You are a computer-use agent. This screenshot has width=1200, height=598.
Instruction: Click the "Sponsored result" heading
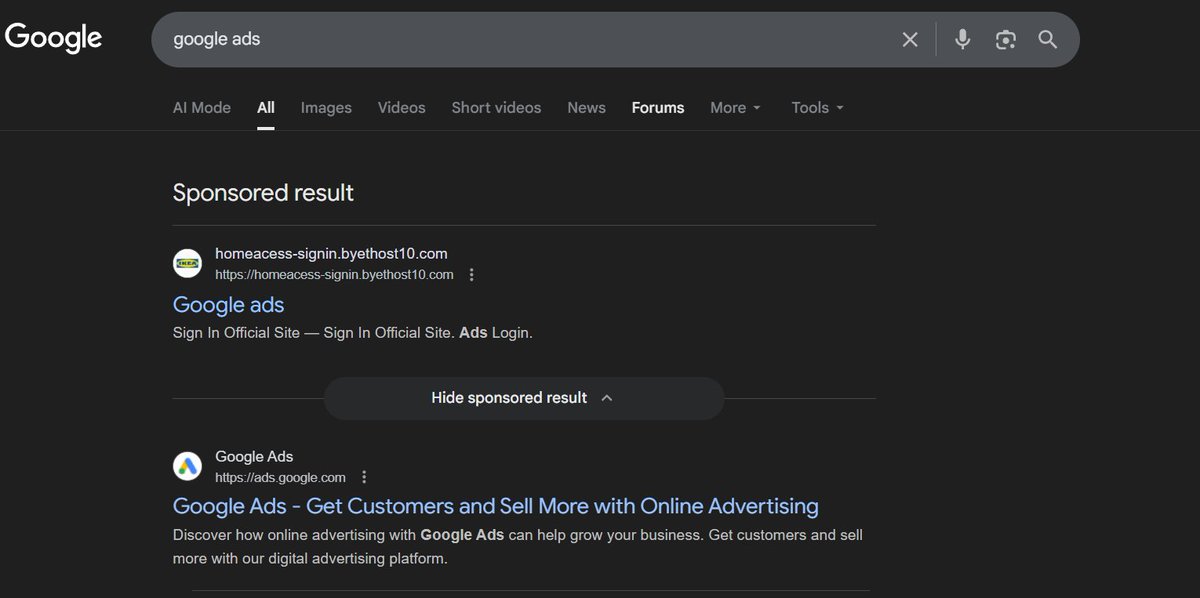point(263,192)
